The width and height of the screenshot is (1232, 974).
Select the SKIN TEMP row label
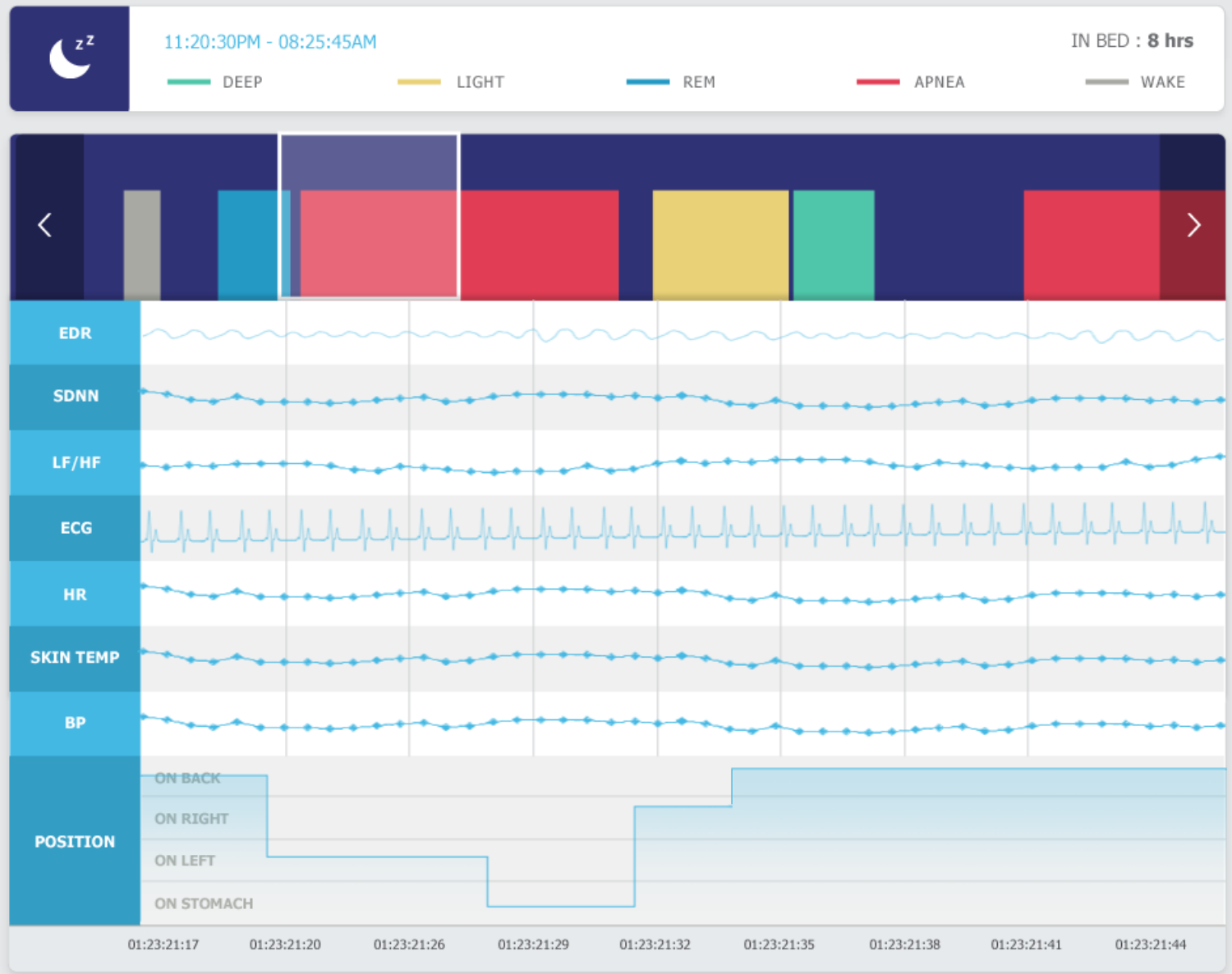pyautogui.click(x=75, y=659)
